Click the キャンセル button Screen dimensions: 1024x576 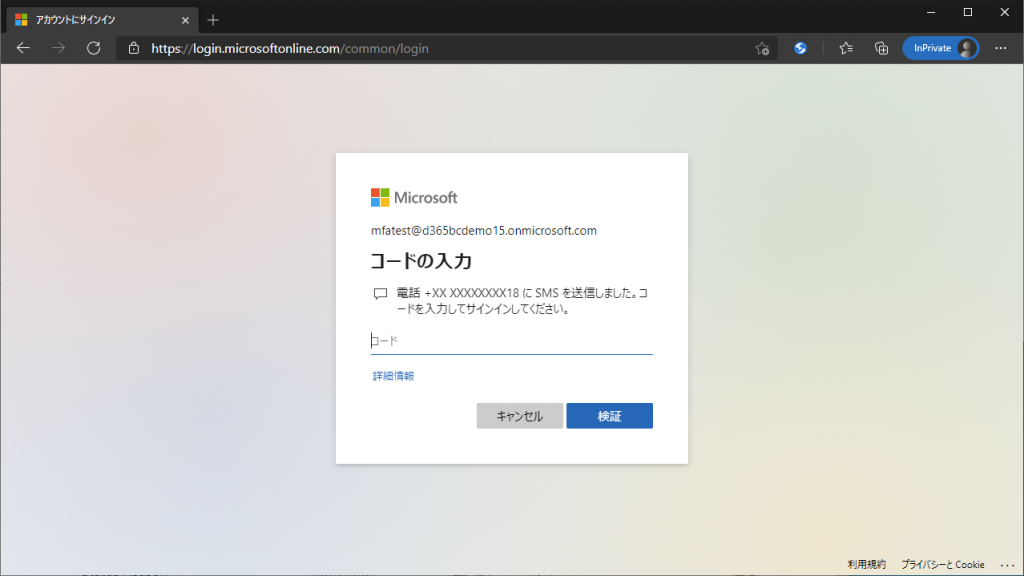pyautogui.click(x=519, y=416)
